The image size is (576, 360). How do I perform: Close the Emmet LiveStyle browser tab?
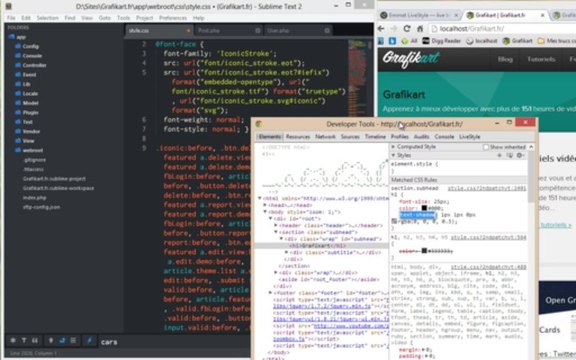456,15
